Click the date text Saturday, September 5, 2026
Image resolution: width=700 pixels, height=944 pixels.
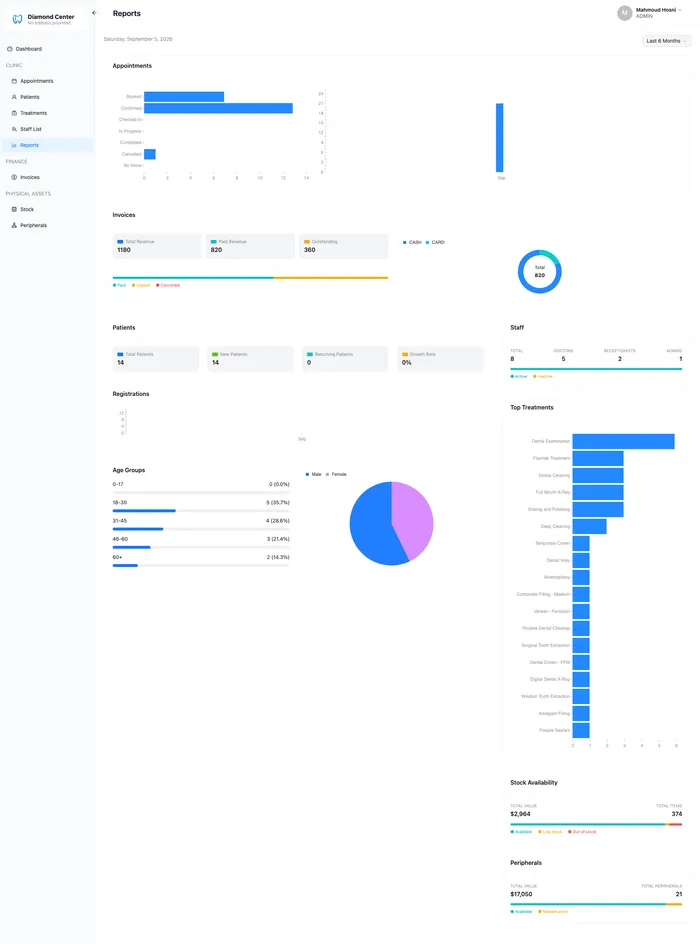(138, 39)
